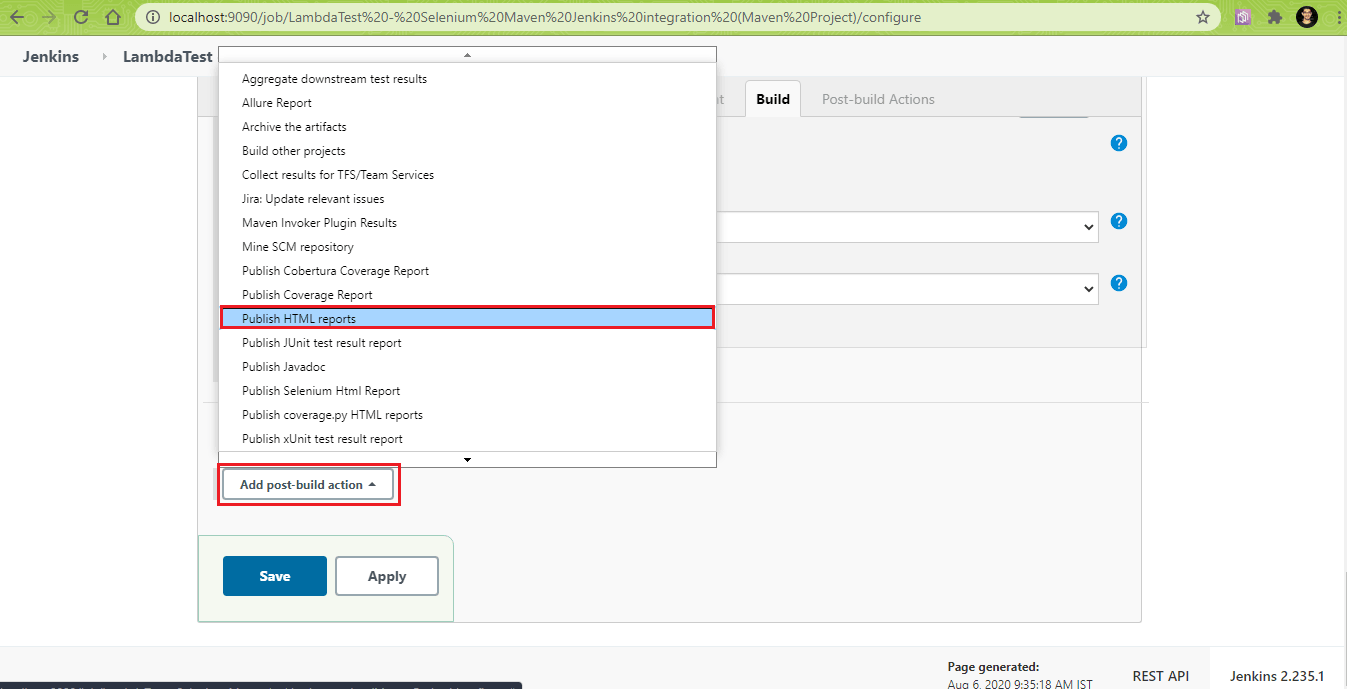Choose Publish HTML reports
The height and width of the screenshot is (689, 1347).
coord(467,319)
